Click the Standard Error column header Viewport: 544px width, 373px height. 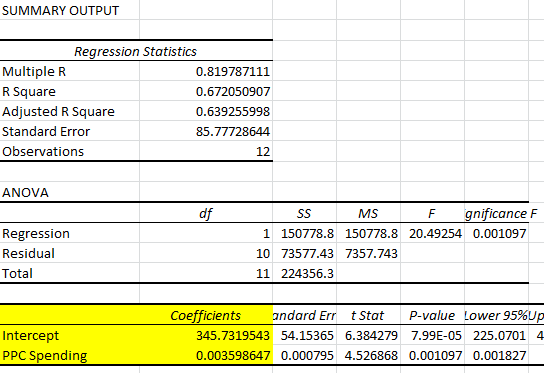click(x=304, y=315)
